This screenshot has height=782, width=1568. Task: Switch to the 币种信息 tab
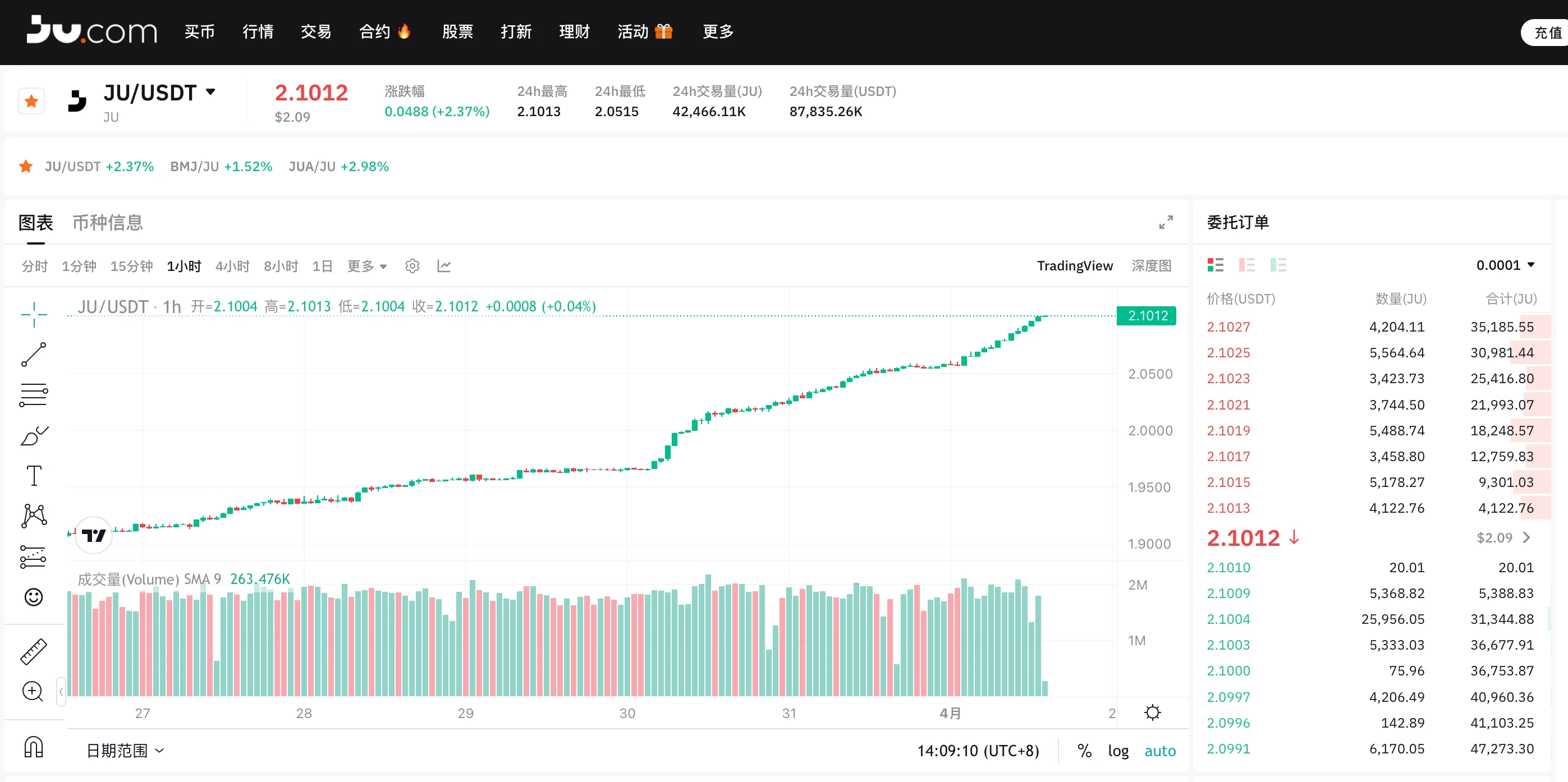(108, 223)
